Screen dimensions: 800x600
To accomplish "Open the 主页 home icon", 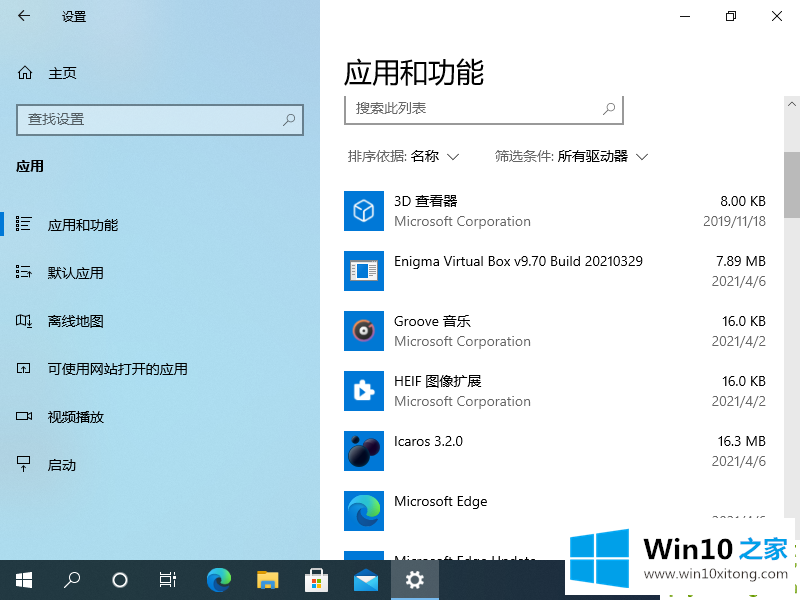I will tap(24, 73).
